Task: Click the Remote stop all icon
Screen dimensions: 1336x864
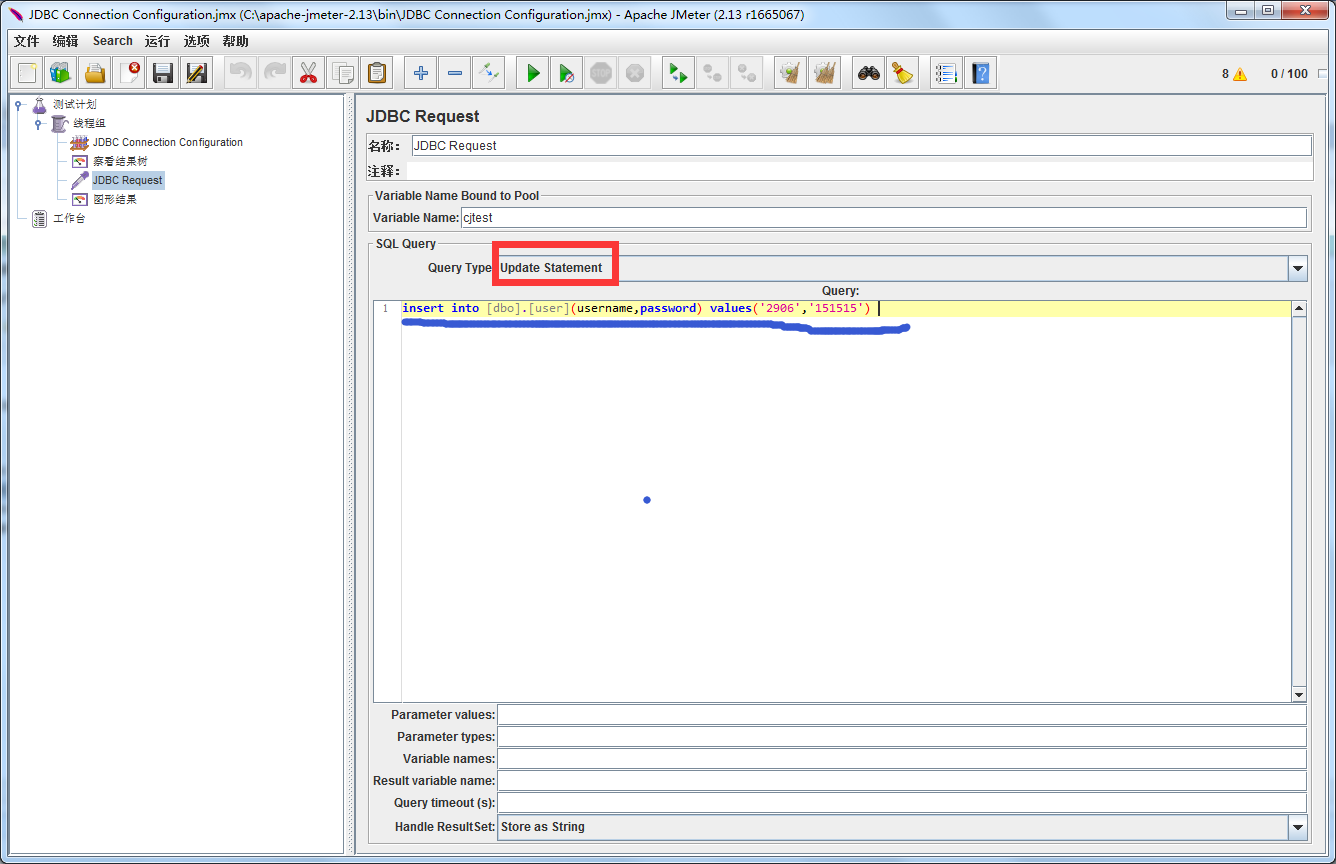Action: (713, 73)
